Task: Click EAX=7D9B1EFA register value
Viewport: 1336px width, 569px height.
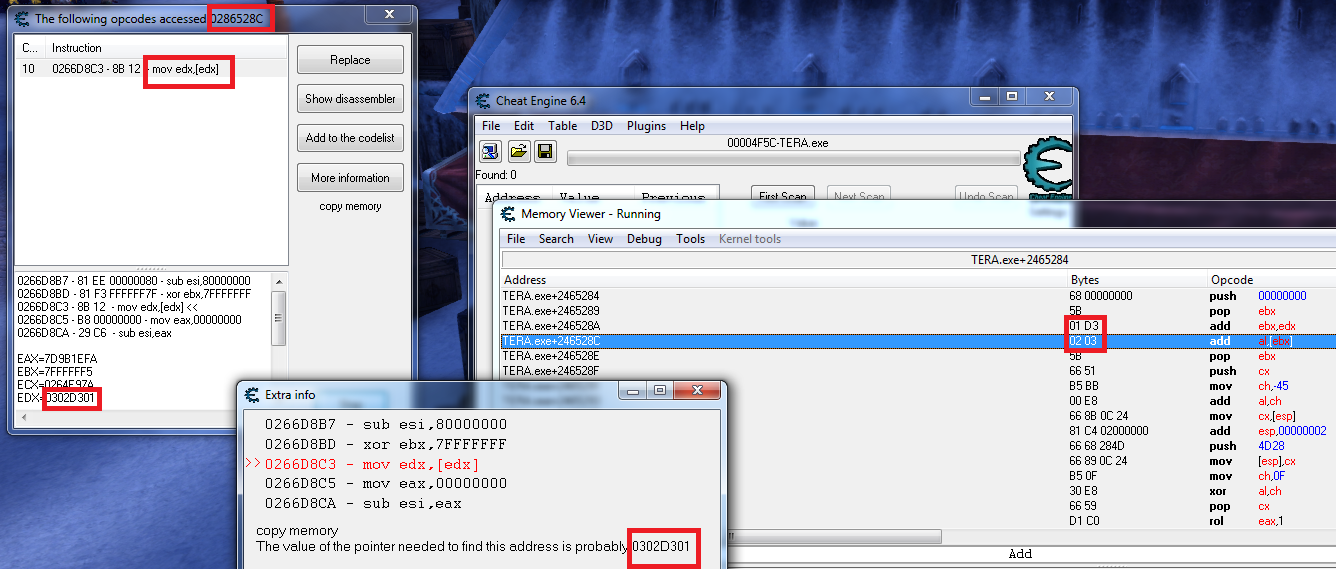Action: point(56,358)
